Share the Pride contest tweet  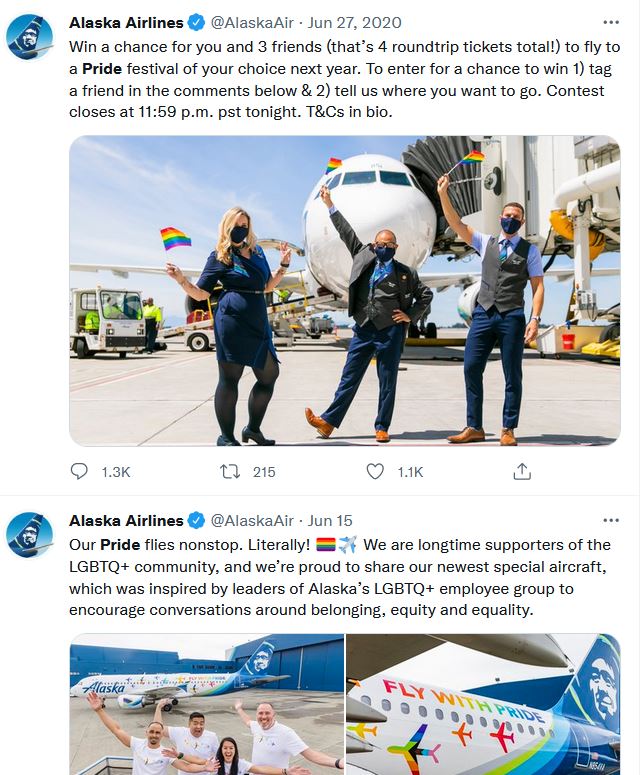pos(521,471)
